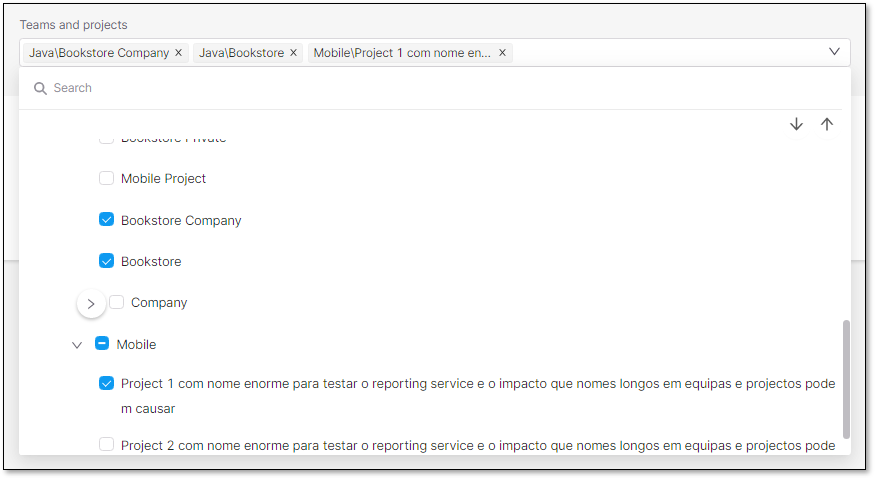
Task: Click the list vertical scrollbar thumb
Action: (846, 380)
